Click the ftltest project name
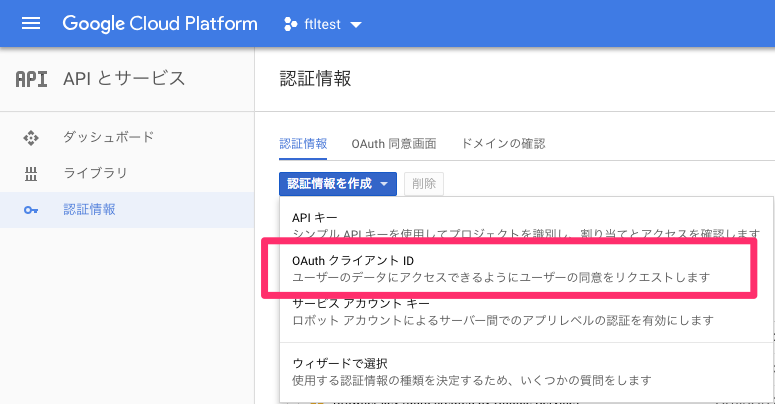 tap(322, 24)
